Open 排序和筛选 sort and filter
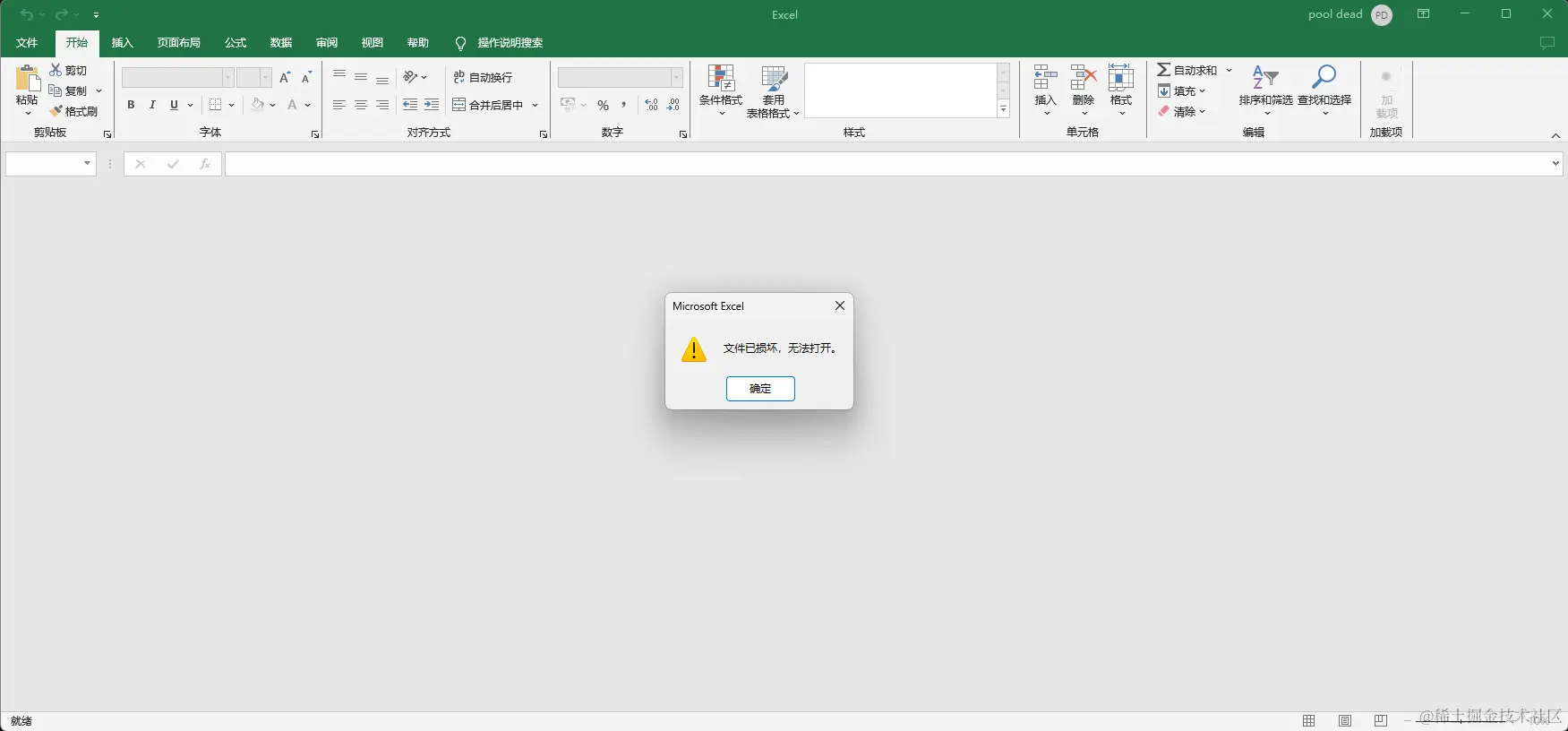1568x731 pixels. coord(1265,90)
